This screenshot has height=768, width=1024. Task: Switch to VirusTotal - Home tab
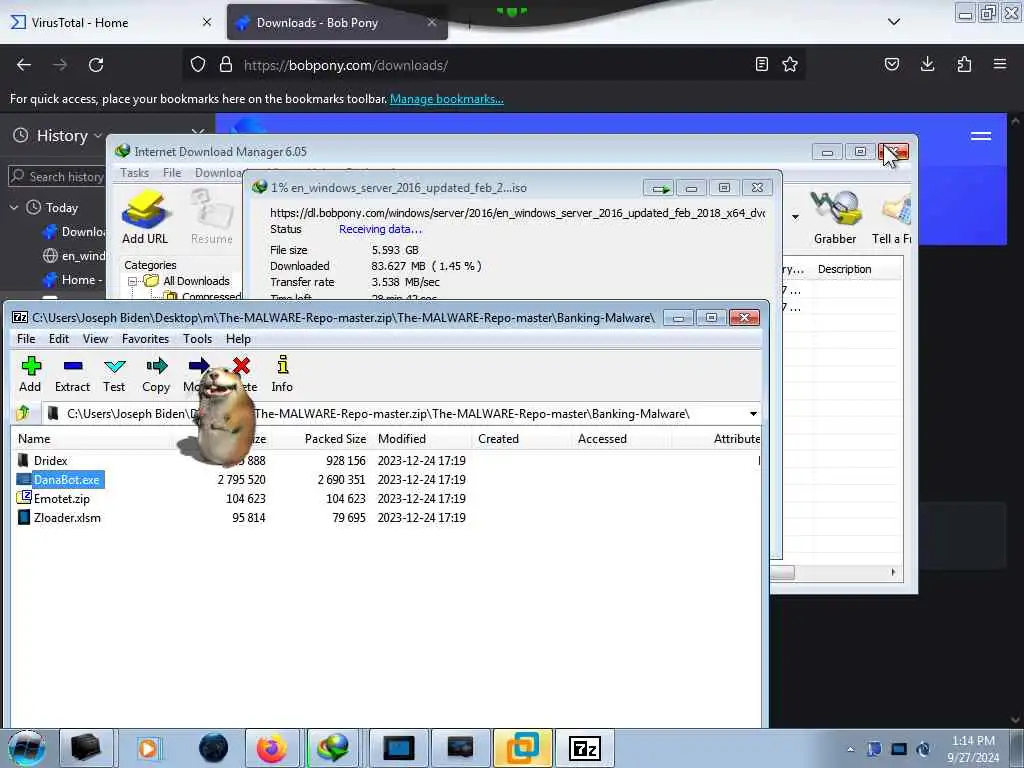point(111,23)
